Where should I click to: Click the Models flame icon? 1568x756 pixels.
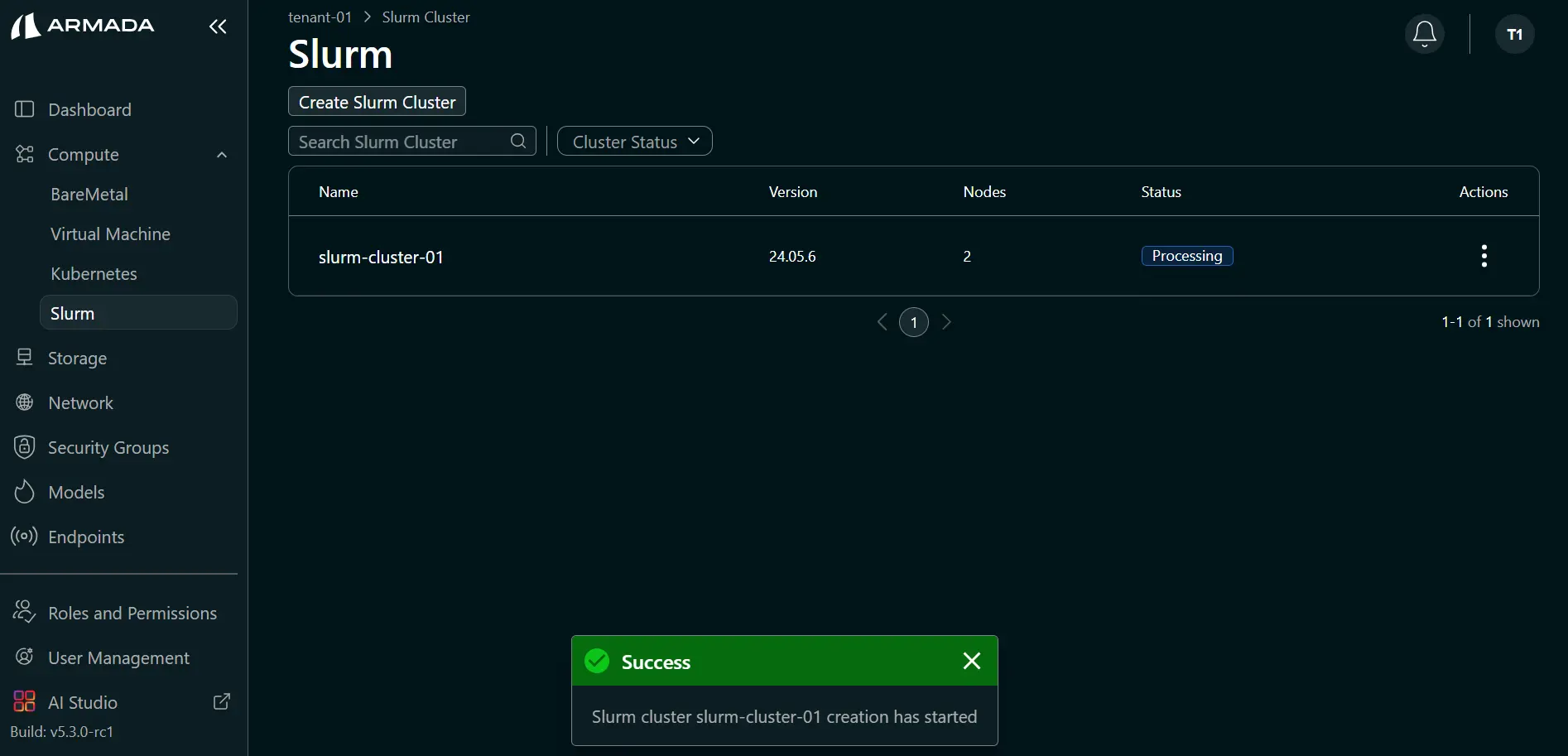point(25,491)
